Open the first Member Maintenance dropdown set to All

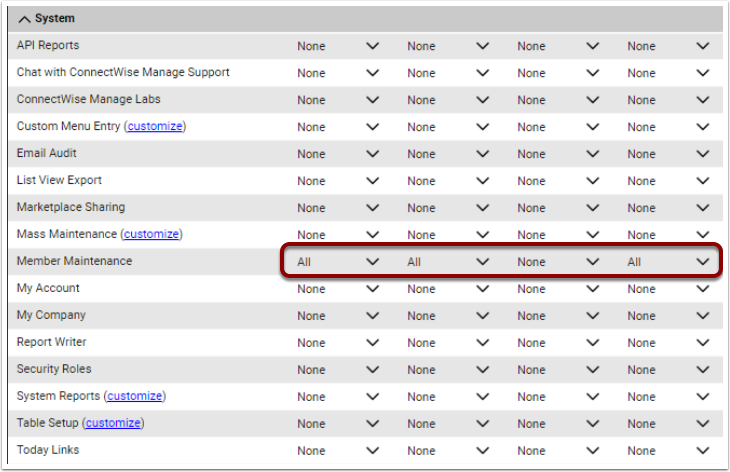pyautogui.click(x=338, y=262)
